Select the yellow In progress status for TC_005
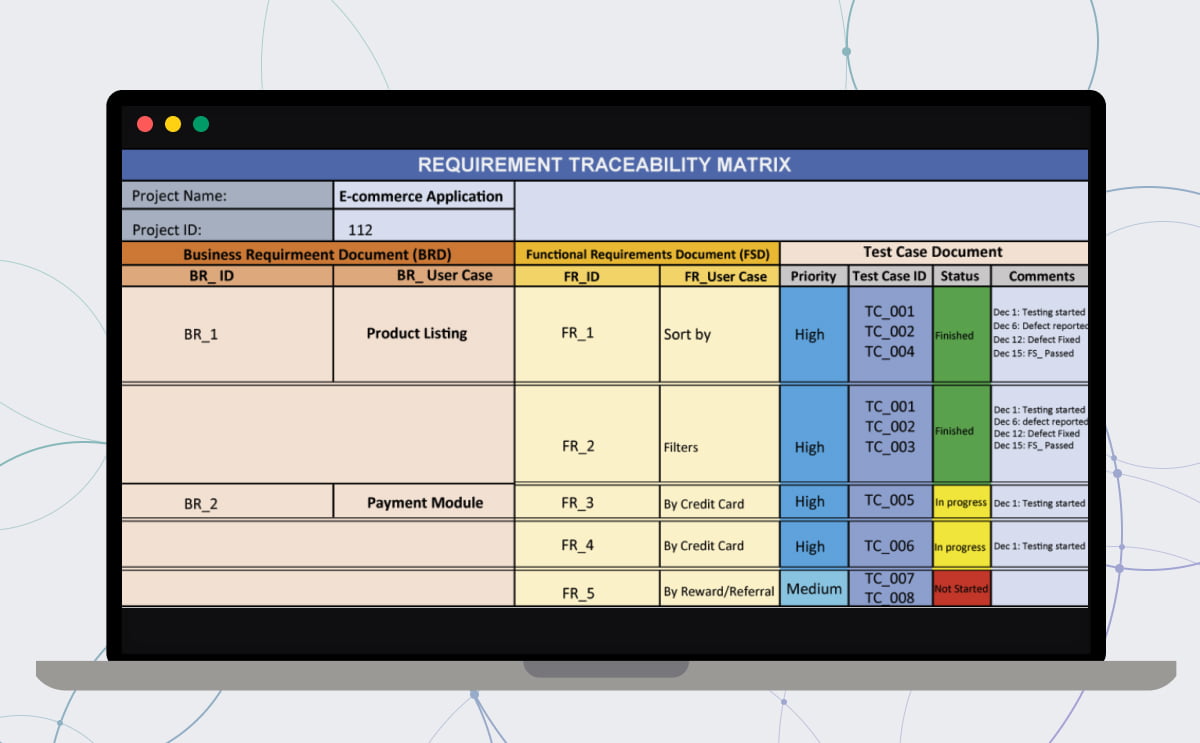Viewport: 1200px width, 743px height. 960,502
